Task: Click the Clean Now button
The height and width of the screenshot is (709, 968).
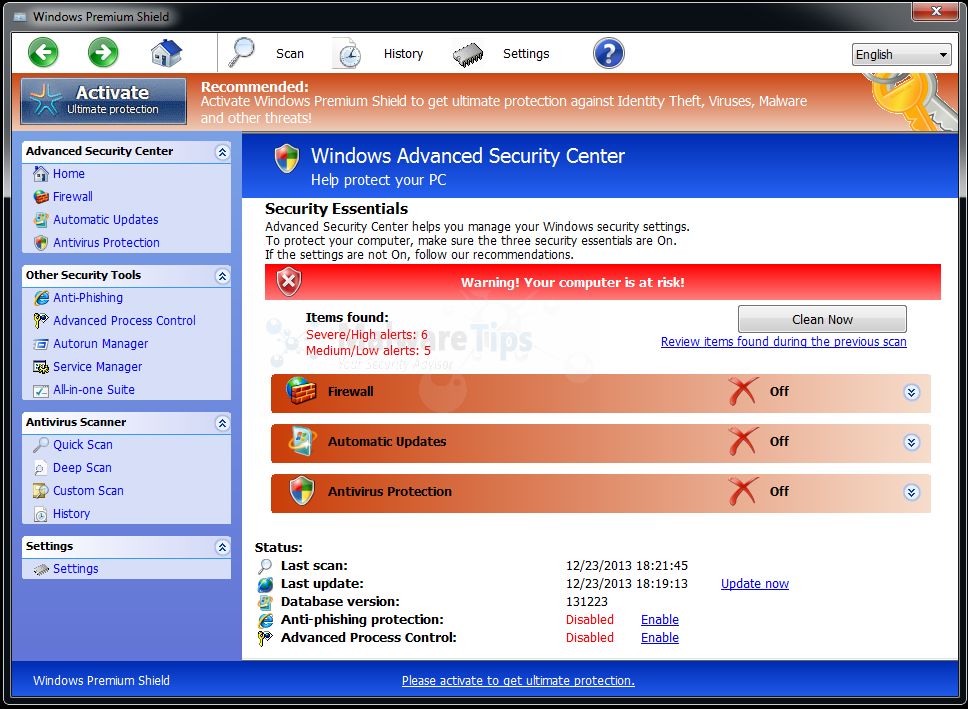Action: pyautogui.click(x=822, y=319)
